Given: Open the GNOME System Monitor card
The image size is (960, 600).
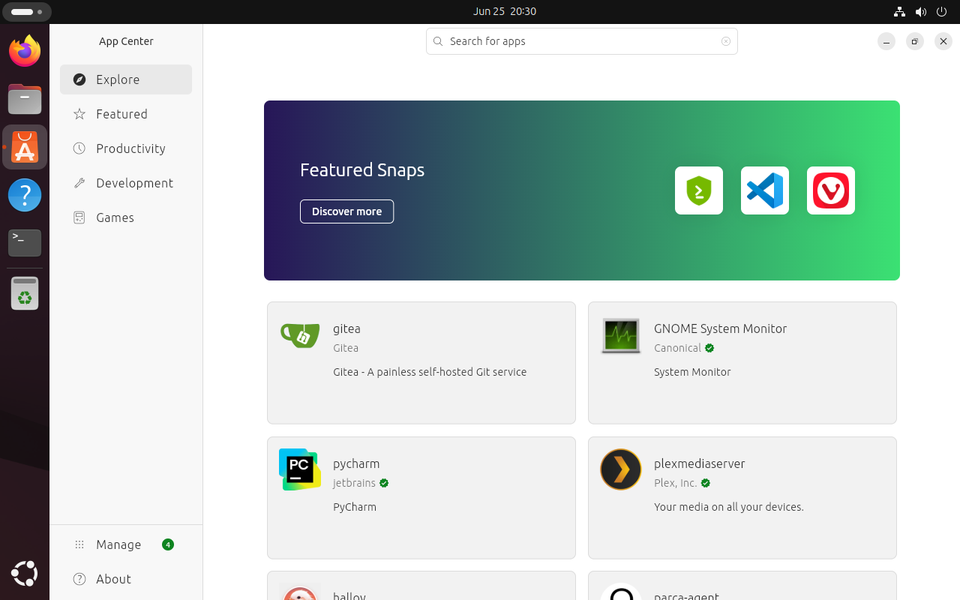Looking at the screenshot, I should tap(742, 362).
